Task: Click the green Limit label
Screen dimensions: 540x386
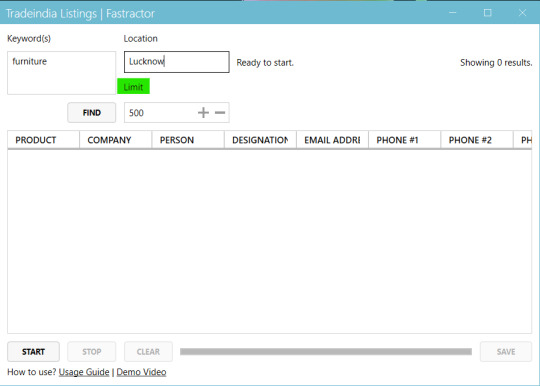Action: [133, 86]
